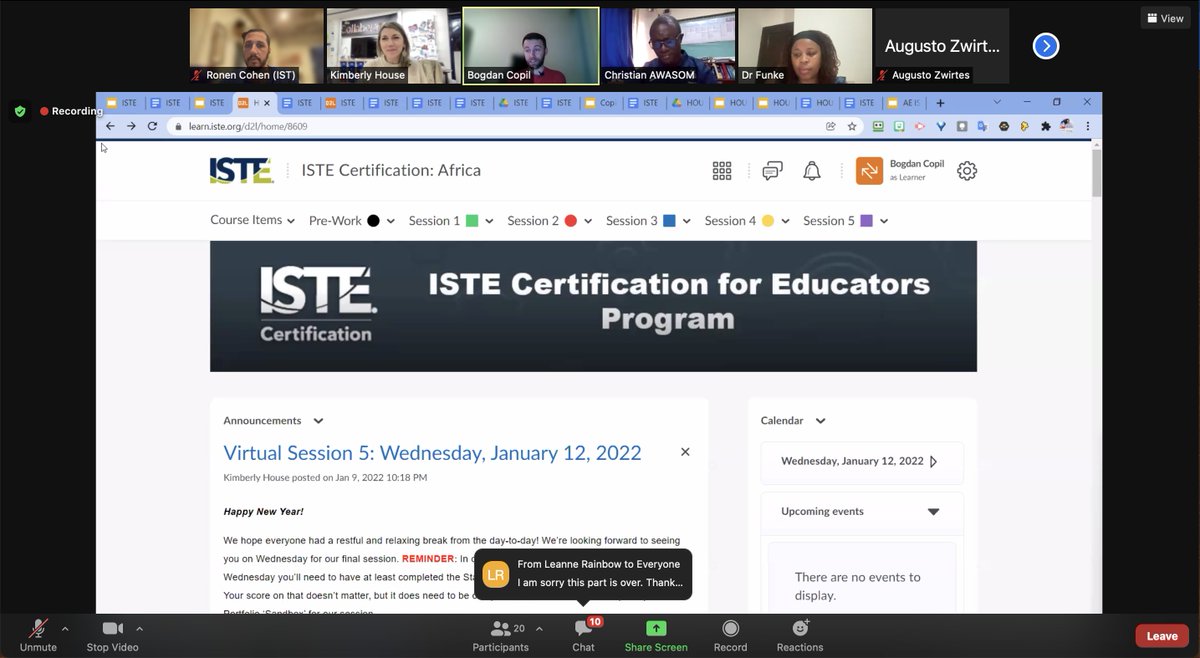Open the Participants panel
This screenshot has height=658, width=1200.
click(501, 636)
